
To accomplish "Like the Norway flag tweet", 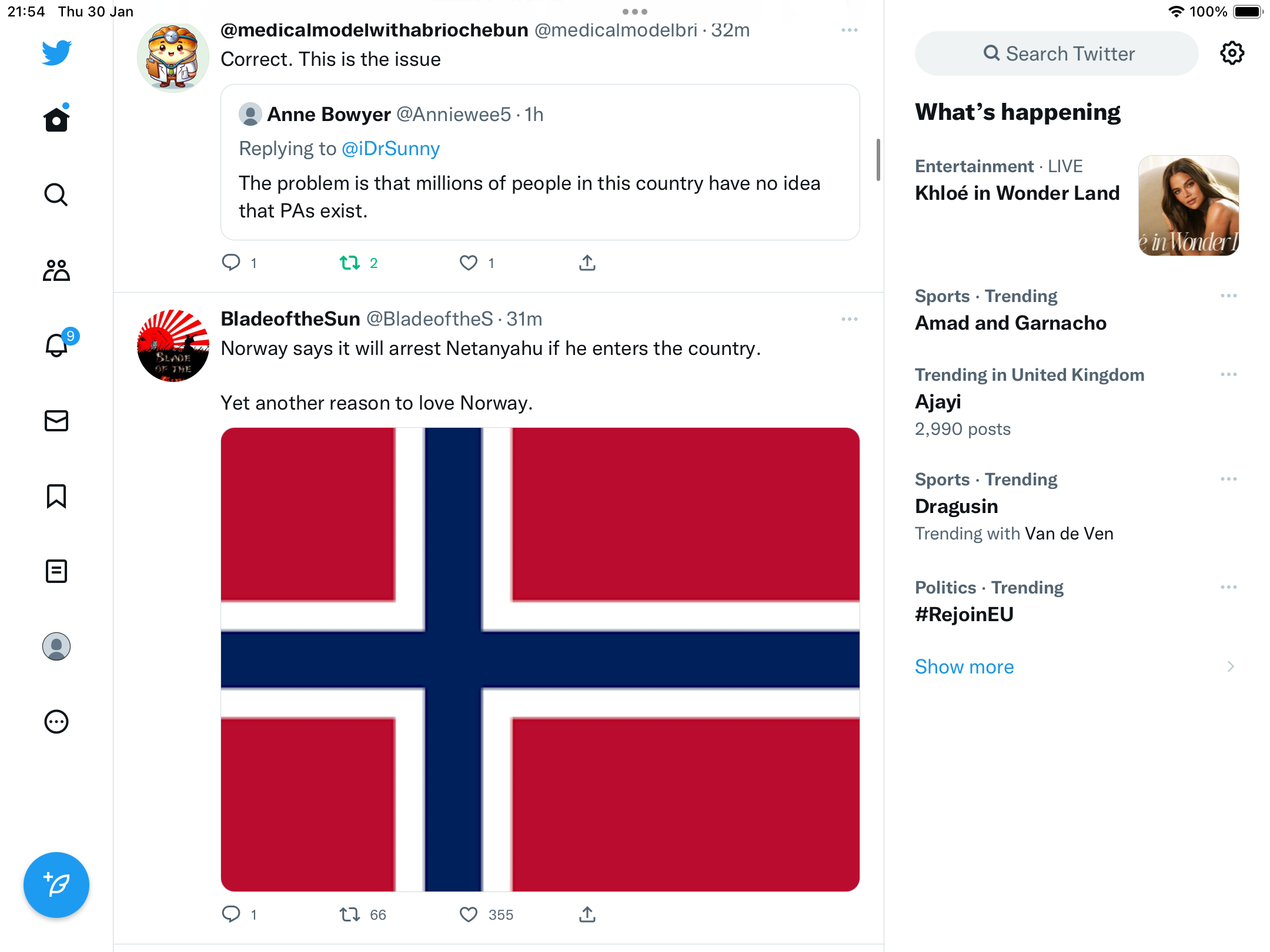I will (469, 914).
